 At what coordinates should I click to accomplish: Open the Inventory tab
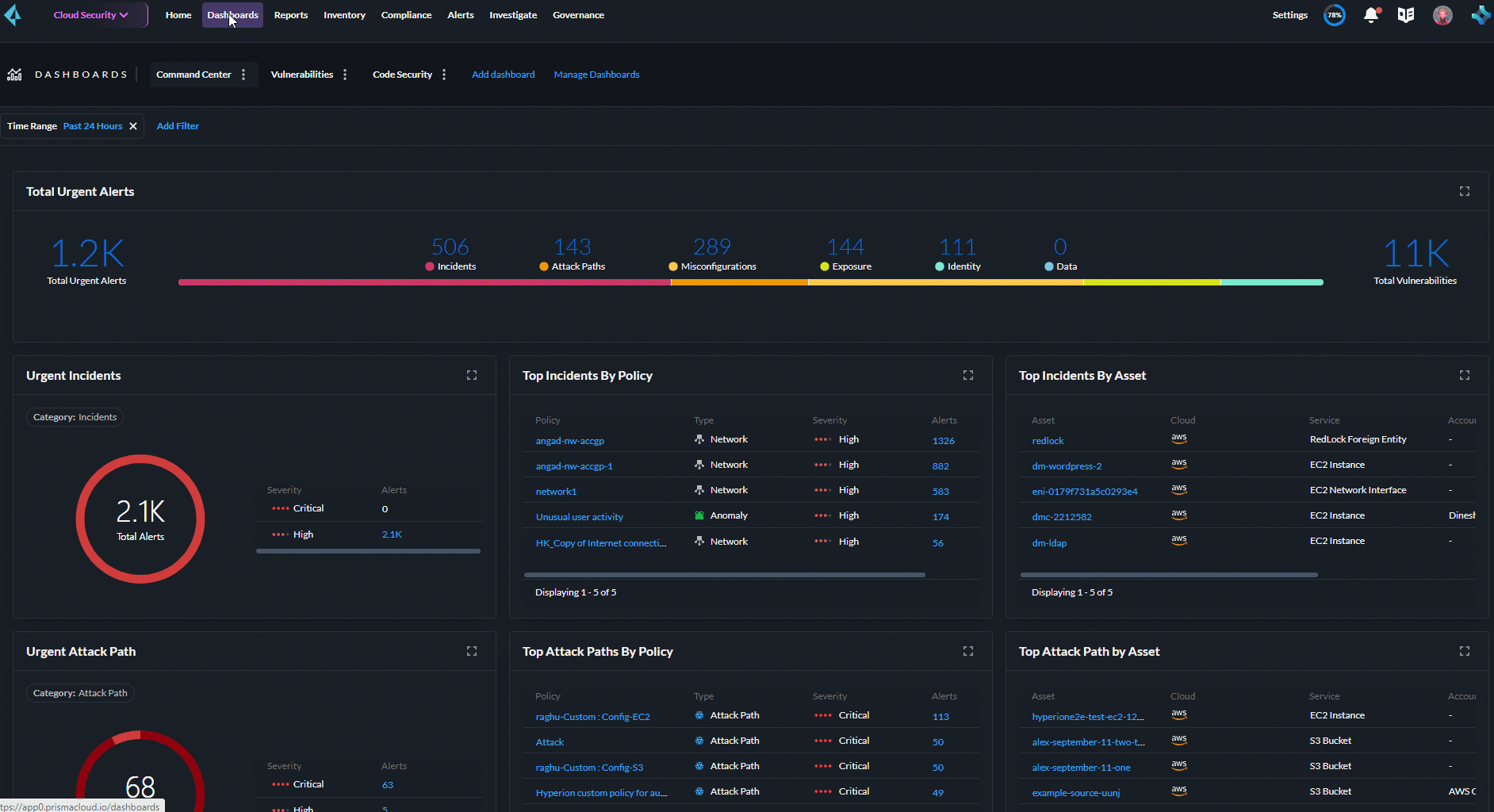point(344,15)
